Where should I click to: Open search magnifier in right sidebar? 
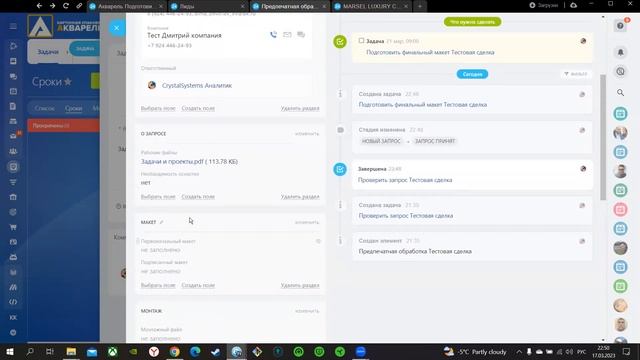(x=620, y=93)
